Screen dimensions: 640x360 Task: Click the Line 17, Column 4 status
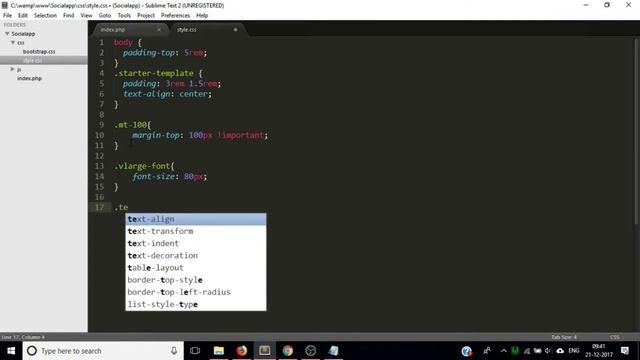23,337
